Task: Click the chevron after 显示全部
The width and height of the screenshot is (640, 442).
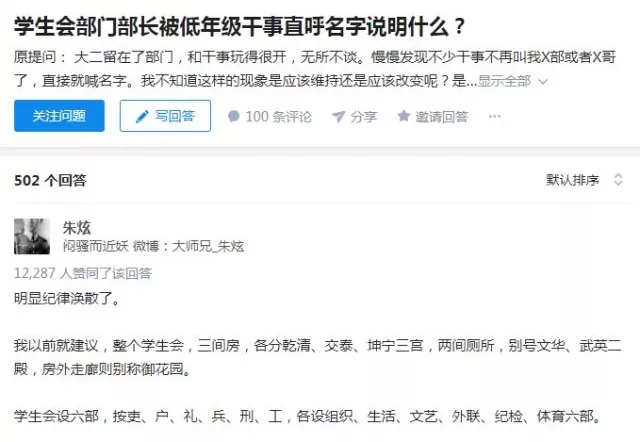Action: click(542, 82)
